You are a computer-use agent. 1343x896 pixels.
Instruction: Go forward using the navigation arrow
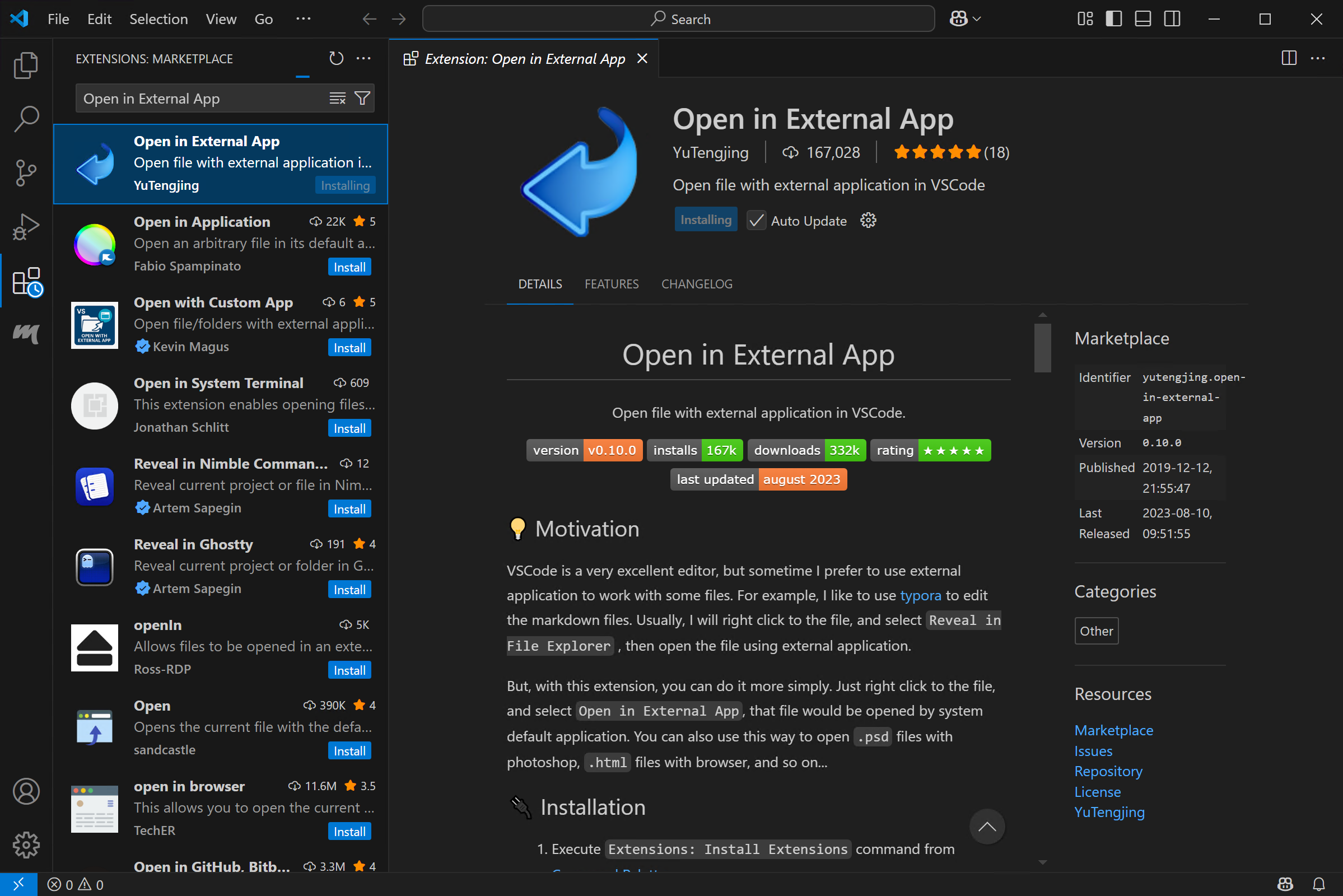click(x=399, y=19)
